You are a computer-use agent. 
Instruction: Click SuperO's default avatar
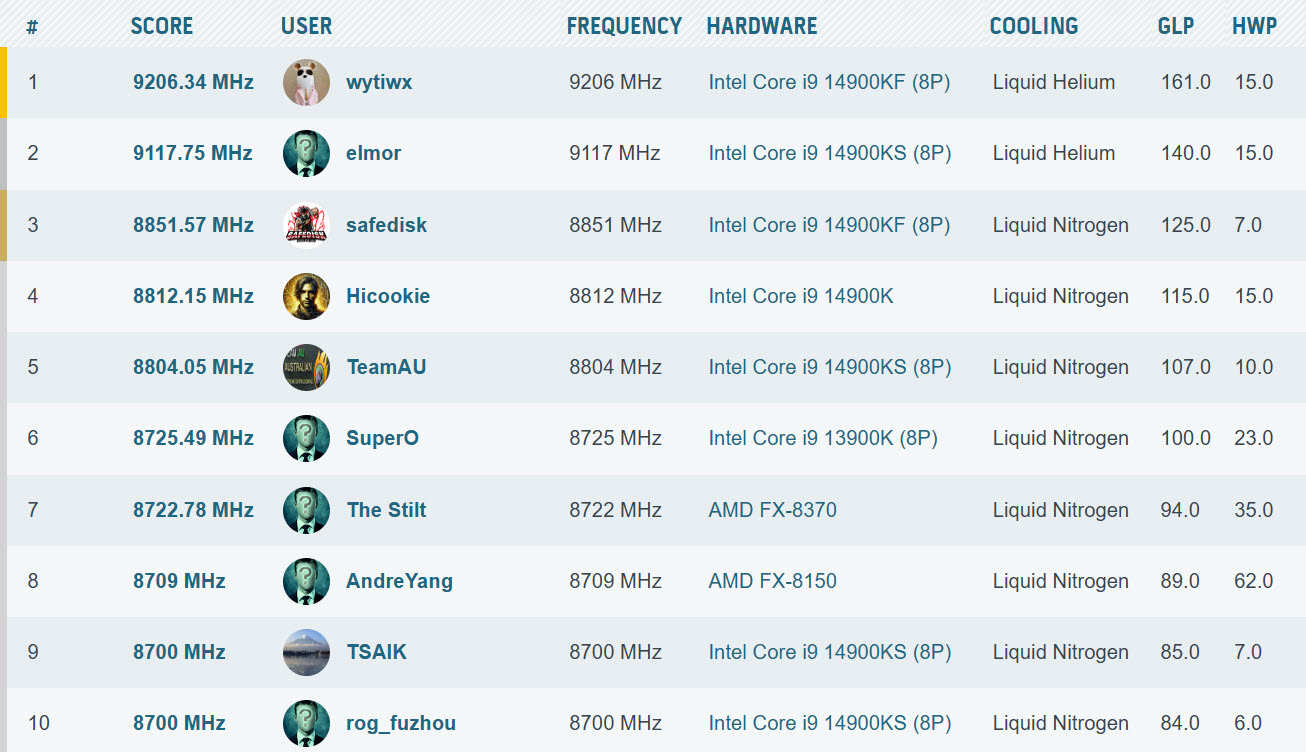click(306, 438)
